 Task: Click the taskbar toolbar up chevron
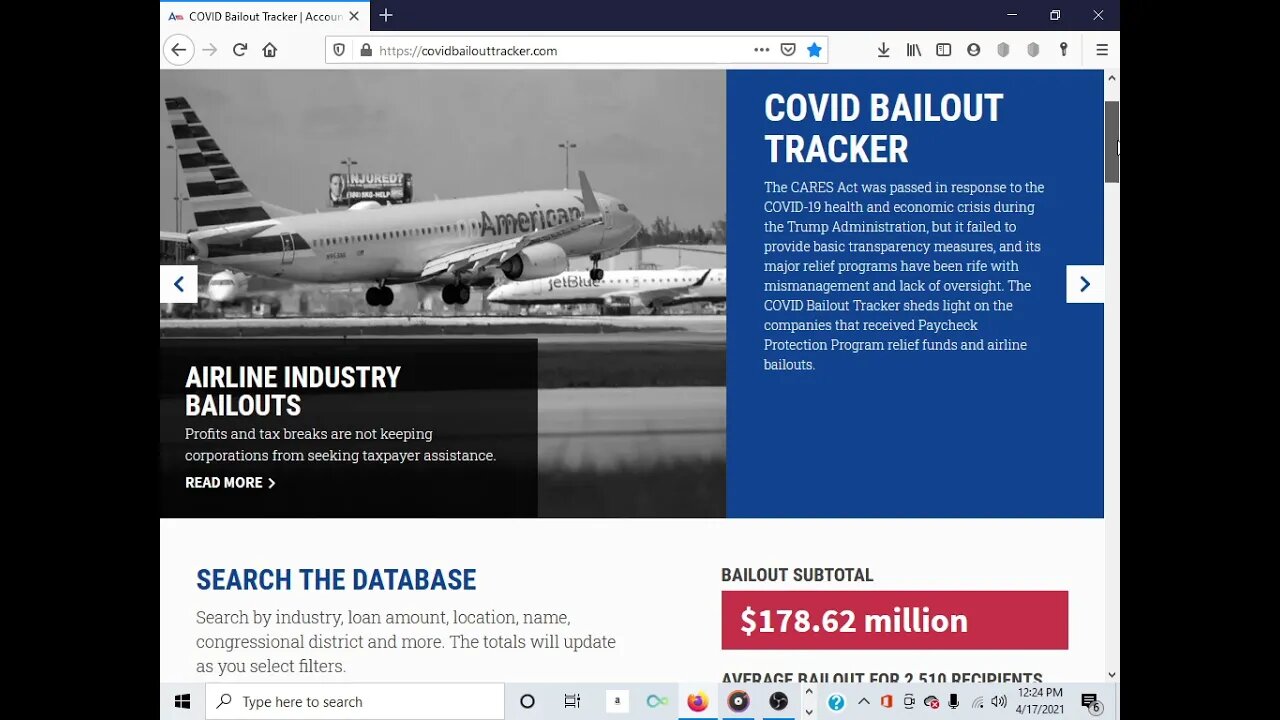tap(809, 692)
